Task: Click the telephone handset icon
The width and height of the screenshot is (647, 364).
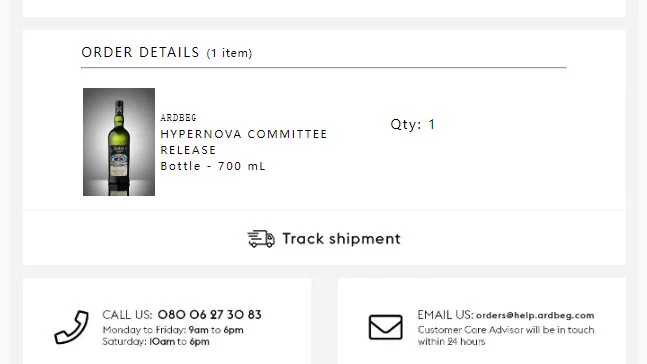Action: pyautogui.click(x=71, y=327)
